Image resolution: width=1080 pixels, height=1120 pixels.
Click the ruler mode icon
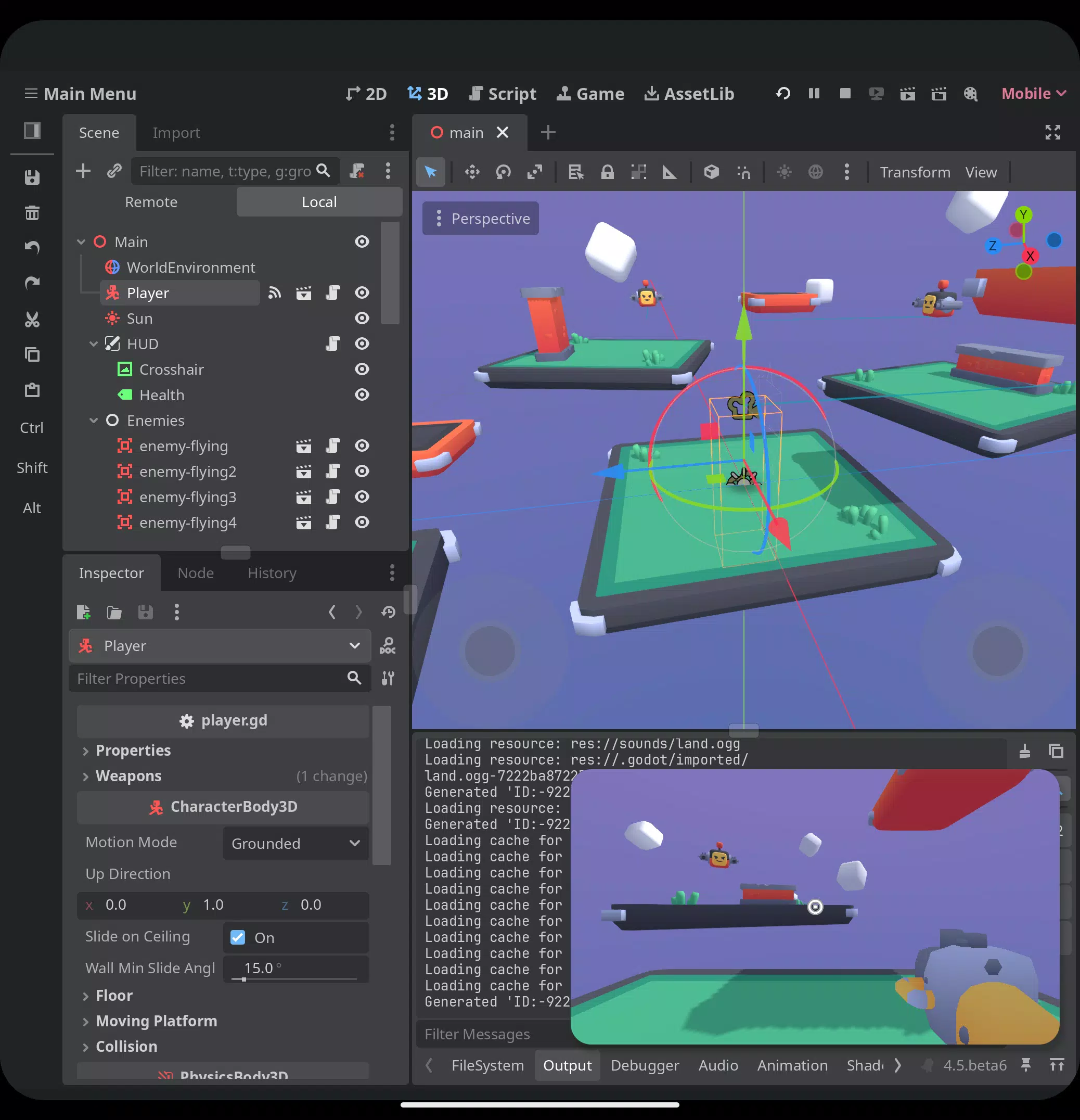(x=670, y=172)
